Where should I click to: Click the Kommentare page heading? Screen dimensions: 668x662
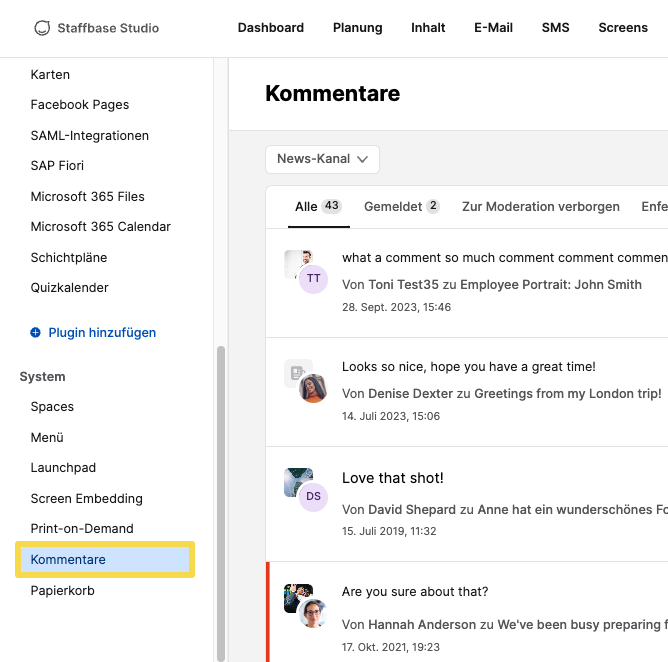pyautogui.click(x=333, y=93)
